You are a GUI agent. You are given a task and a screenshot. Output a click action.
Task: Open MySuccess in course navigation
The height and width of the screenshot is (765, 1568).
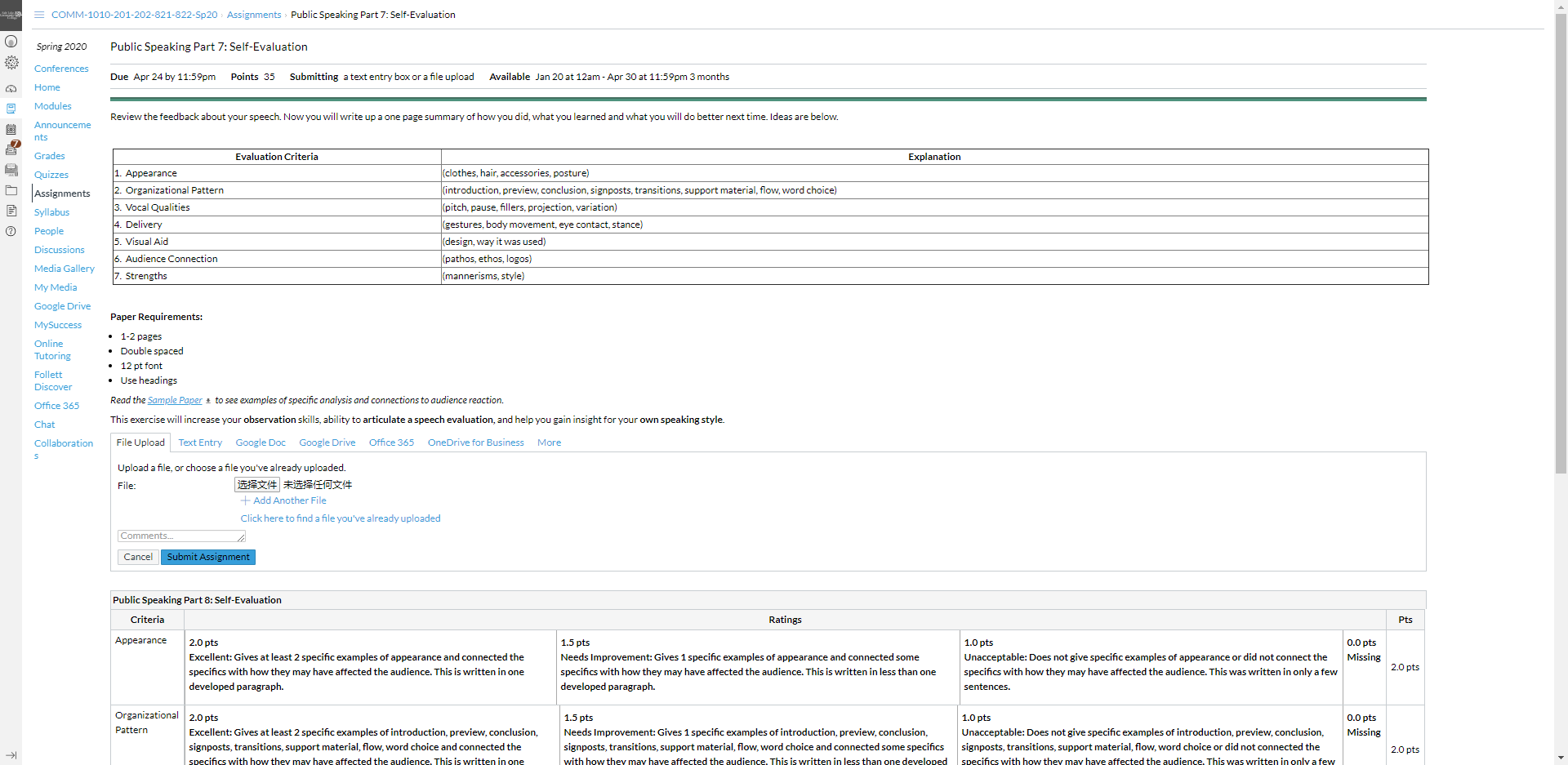tap(58, 325)
